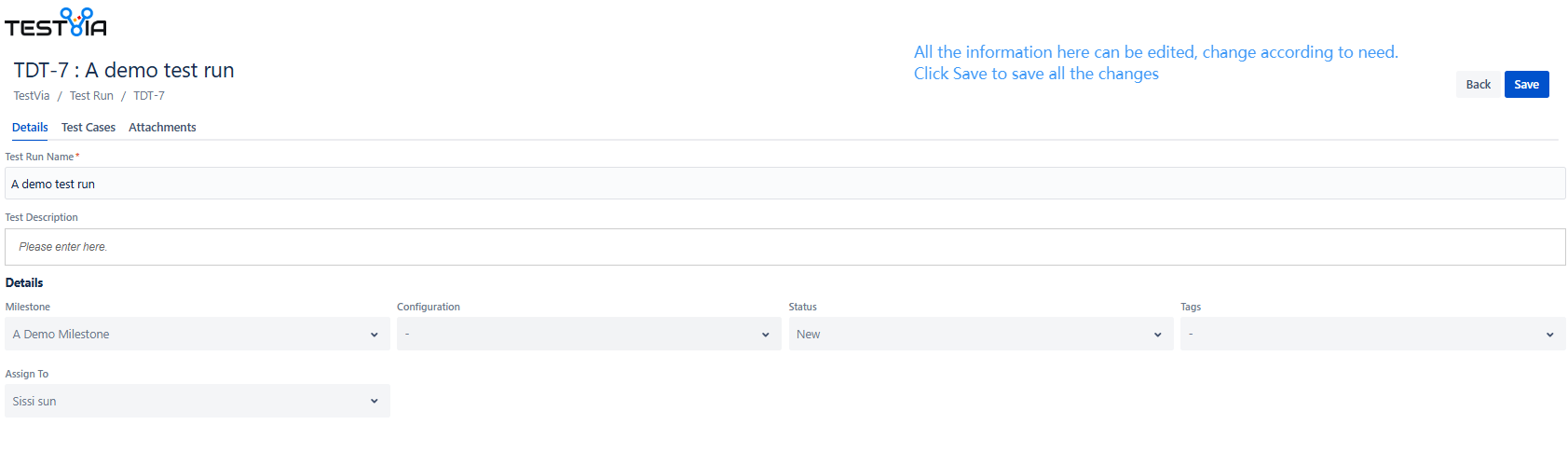Navigate to Test Run breadcrumb

point(91,96)
